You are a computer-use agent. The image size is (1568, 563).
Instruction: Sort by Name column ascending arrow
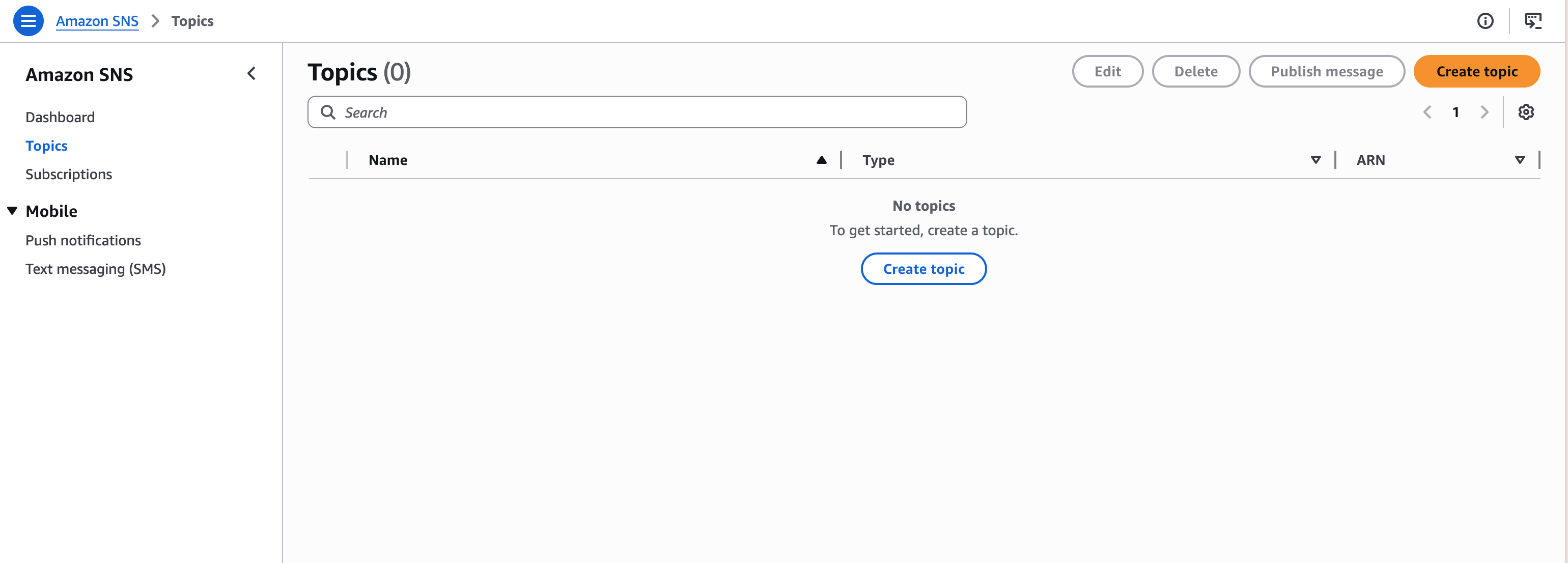821,160
